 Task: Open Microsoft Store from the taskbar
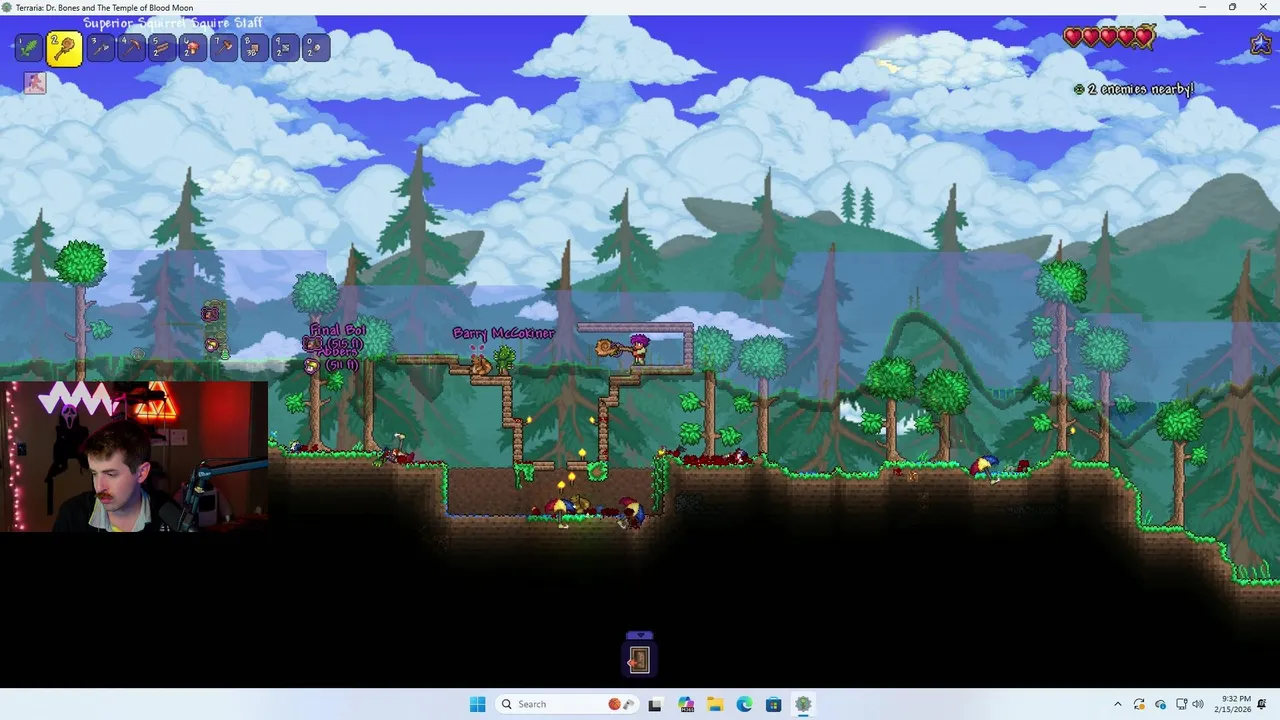tap(774, 704)
